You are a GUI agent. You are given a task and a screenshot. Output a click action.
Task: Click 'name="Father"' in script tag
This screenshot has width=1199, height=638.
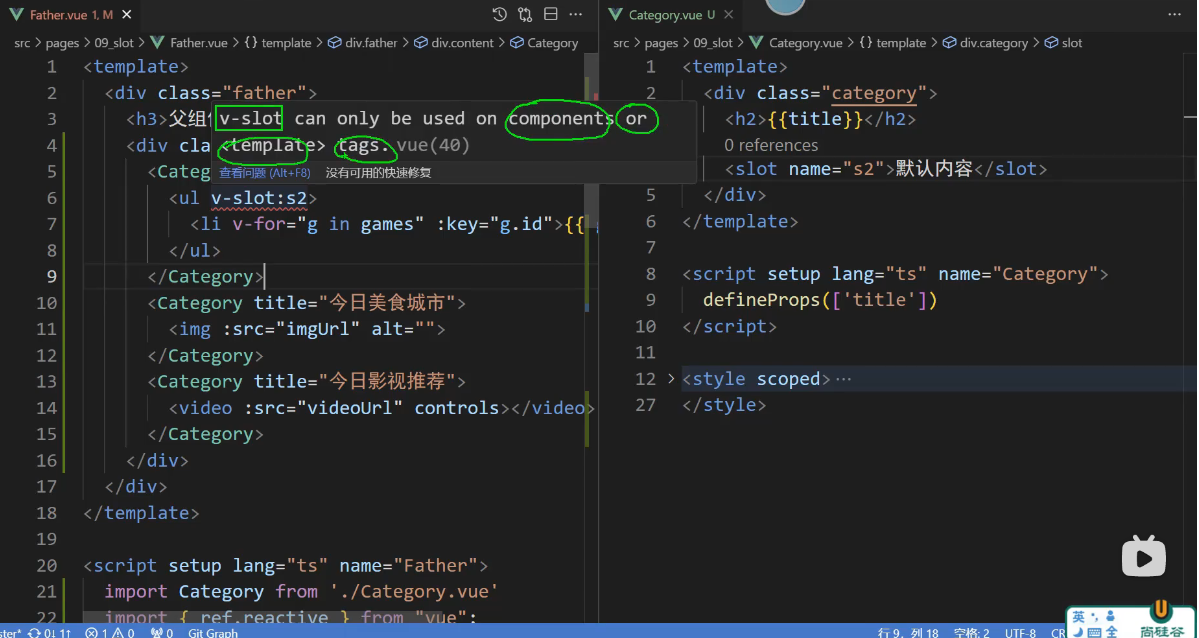[x=408, y=565]
